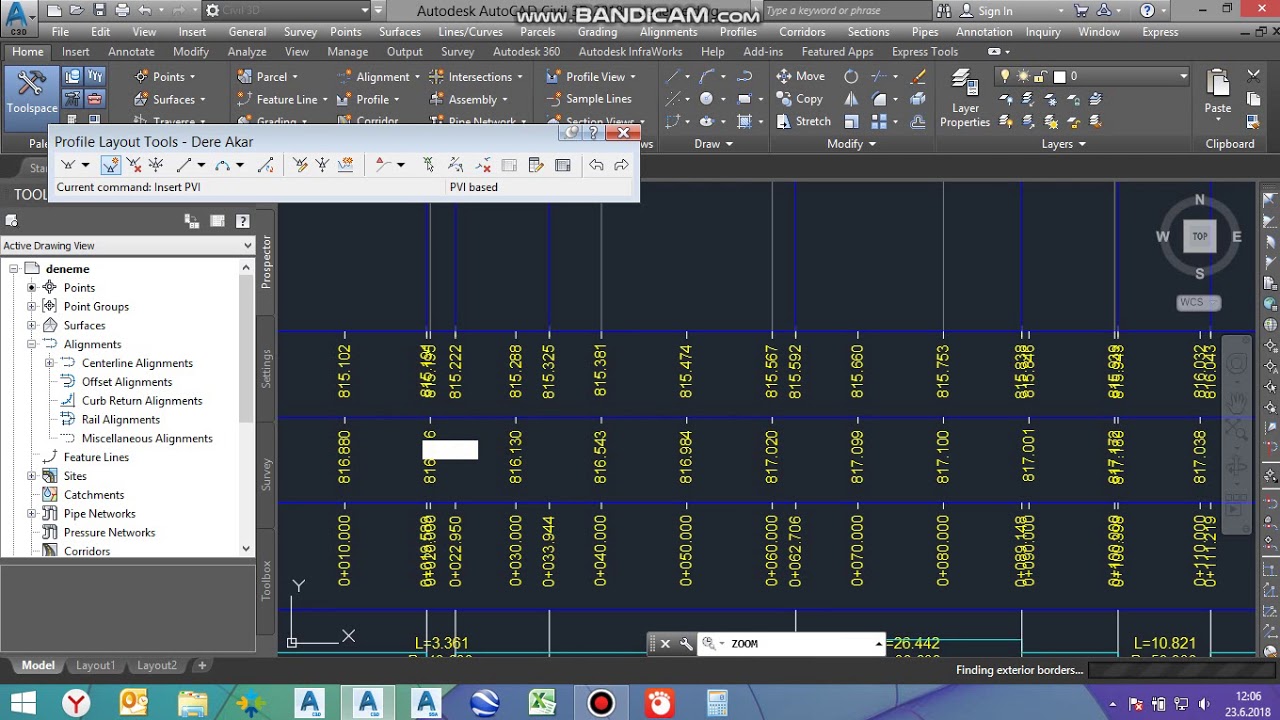Image resolution: width=1280 pixels, height=720 pixels.
Task: Click the Paste clipboard button
Action: coord(1218,94)
